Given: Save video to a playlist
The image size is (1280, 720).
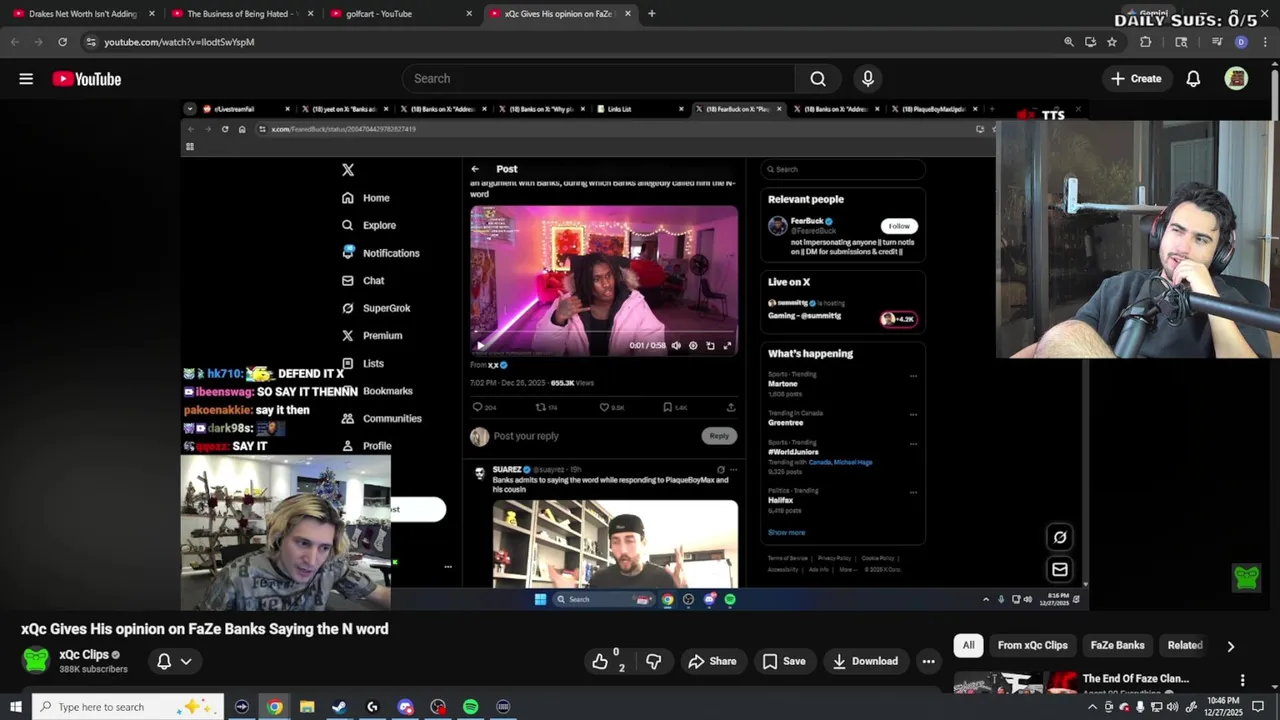Looking at the screenshot, I should pos(783,661).
